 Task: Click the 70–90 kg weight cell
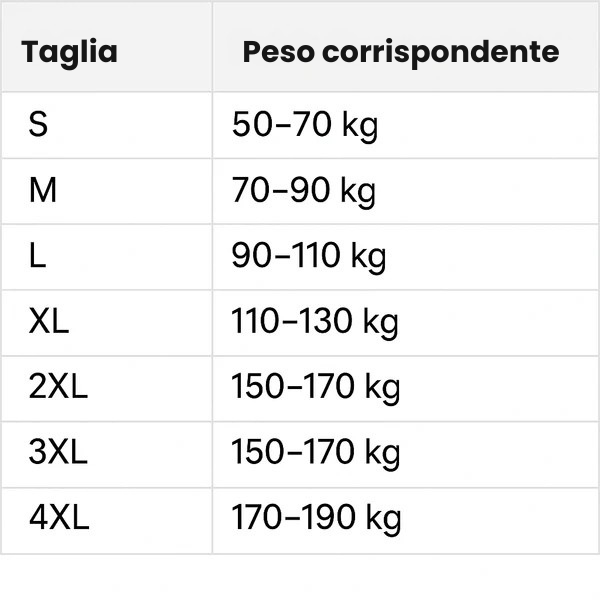304,190
